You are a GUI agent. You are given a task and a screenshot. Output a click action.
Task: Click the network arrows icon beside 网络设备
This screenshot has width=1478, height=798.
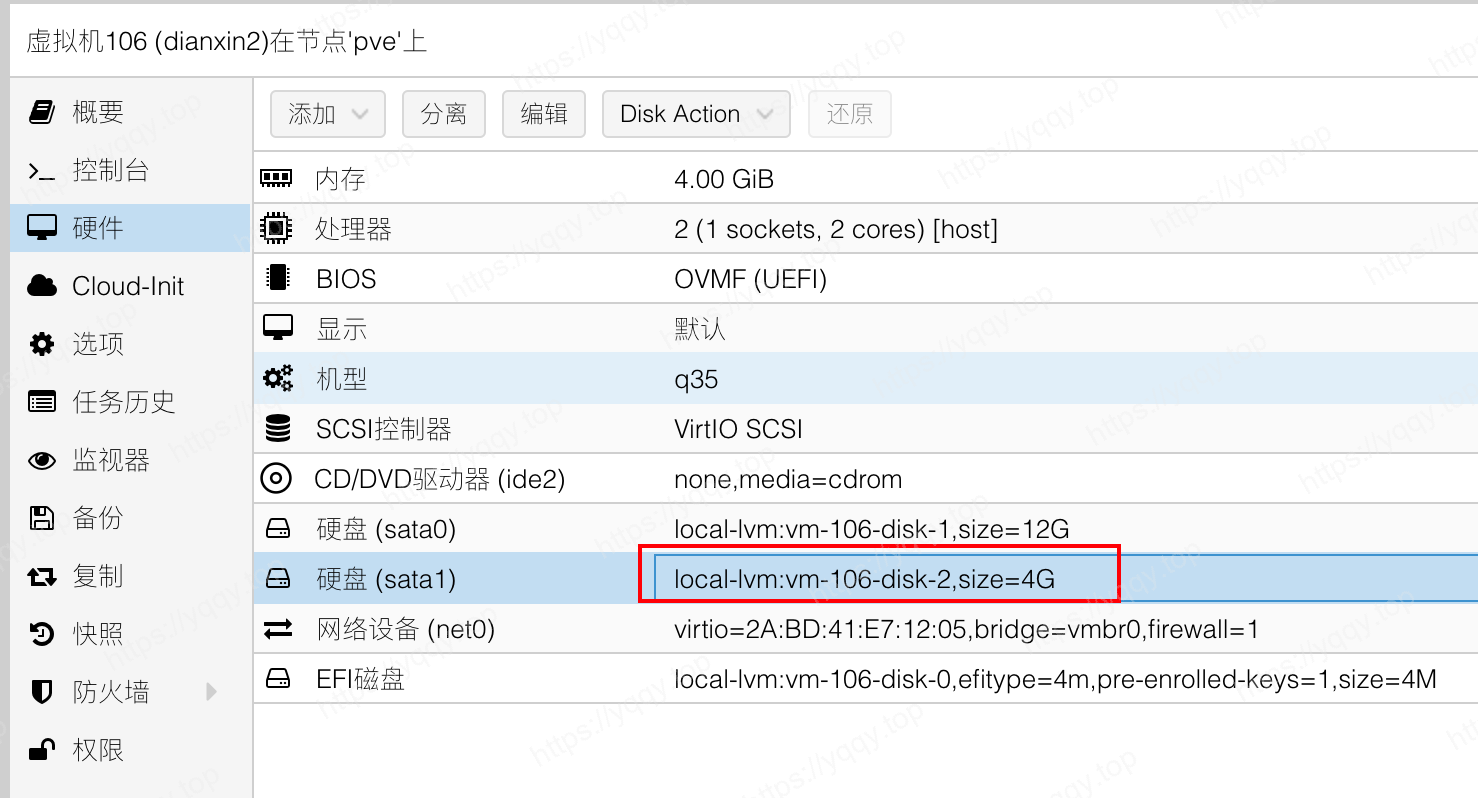[x=277, y=629]
